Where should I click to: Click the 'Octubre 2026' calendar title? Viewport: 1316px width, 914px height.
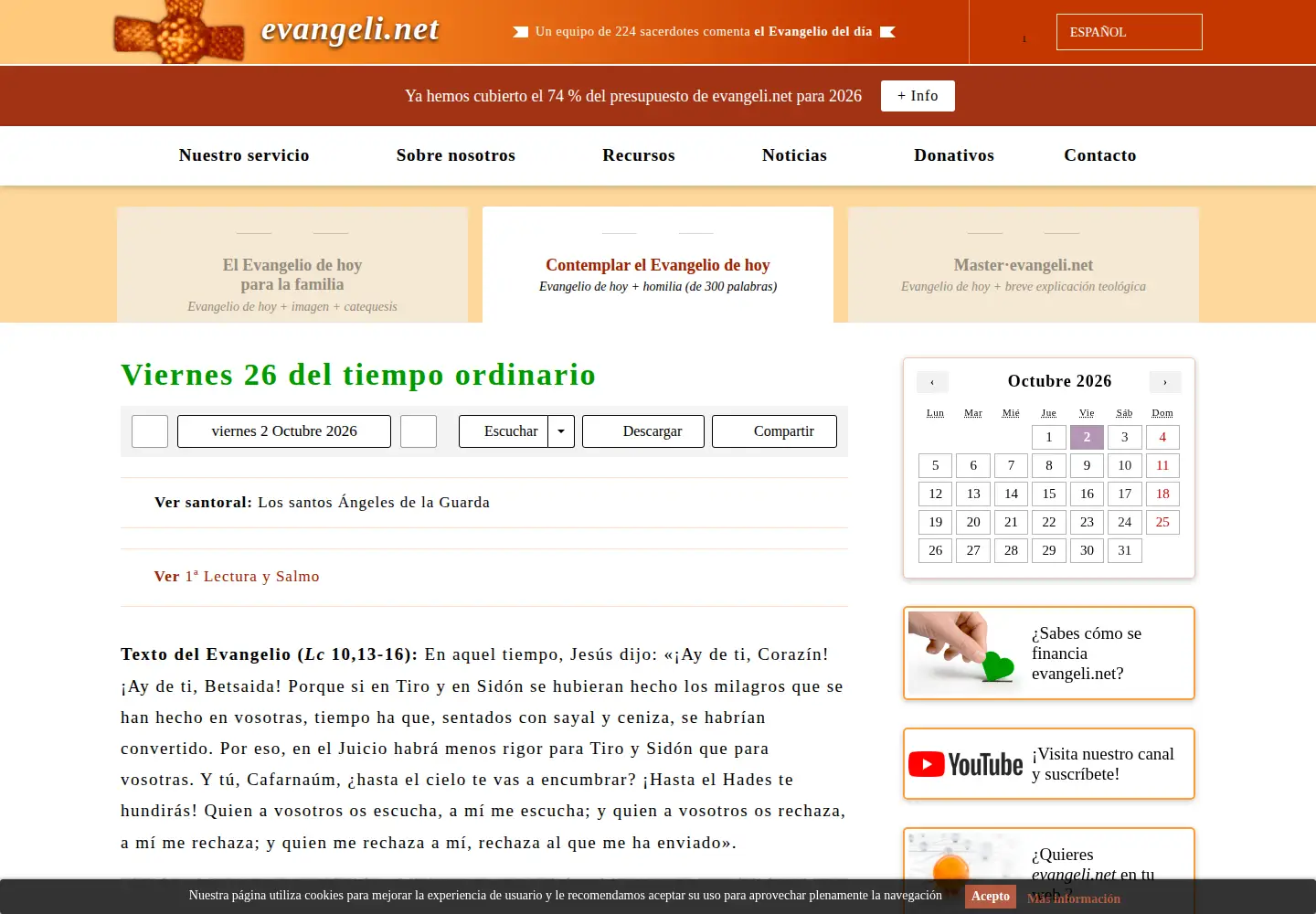click(x=1060, y=381)
